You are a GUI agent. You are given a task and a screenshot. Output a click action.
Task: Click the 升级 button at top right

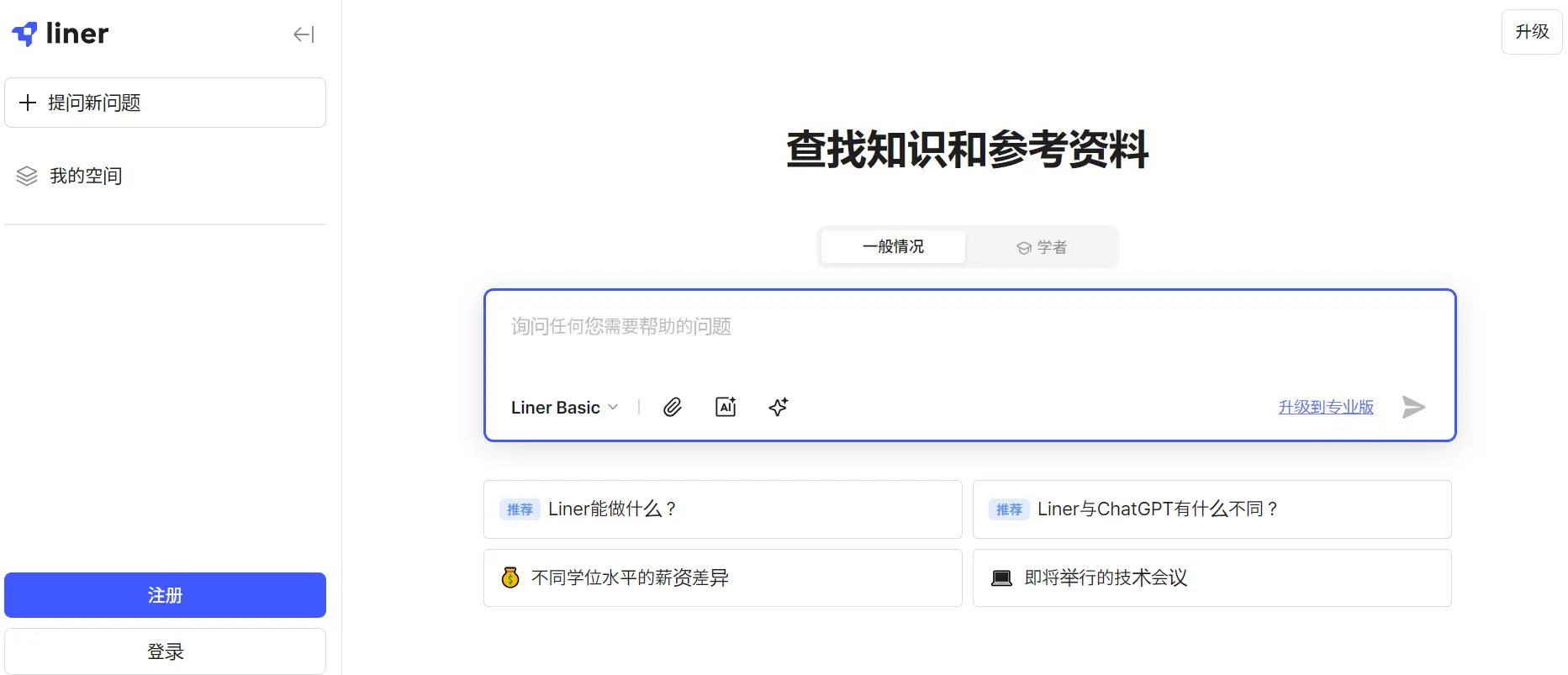point(1531,32)
